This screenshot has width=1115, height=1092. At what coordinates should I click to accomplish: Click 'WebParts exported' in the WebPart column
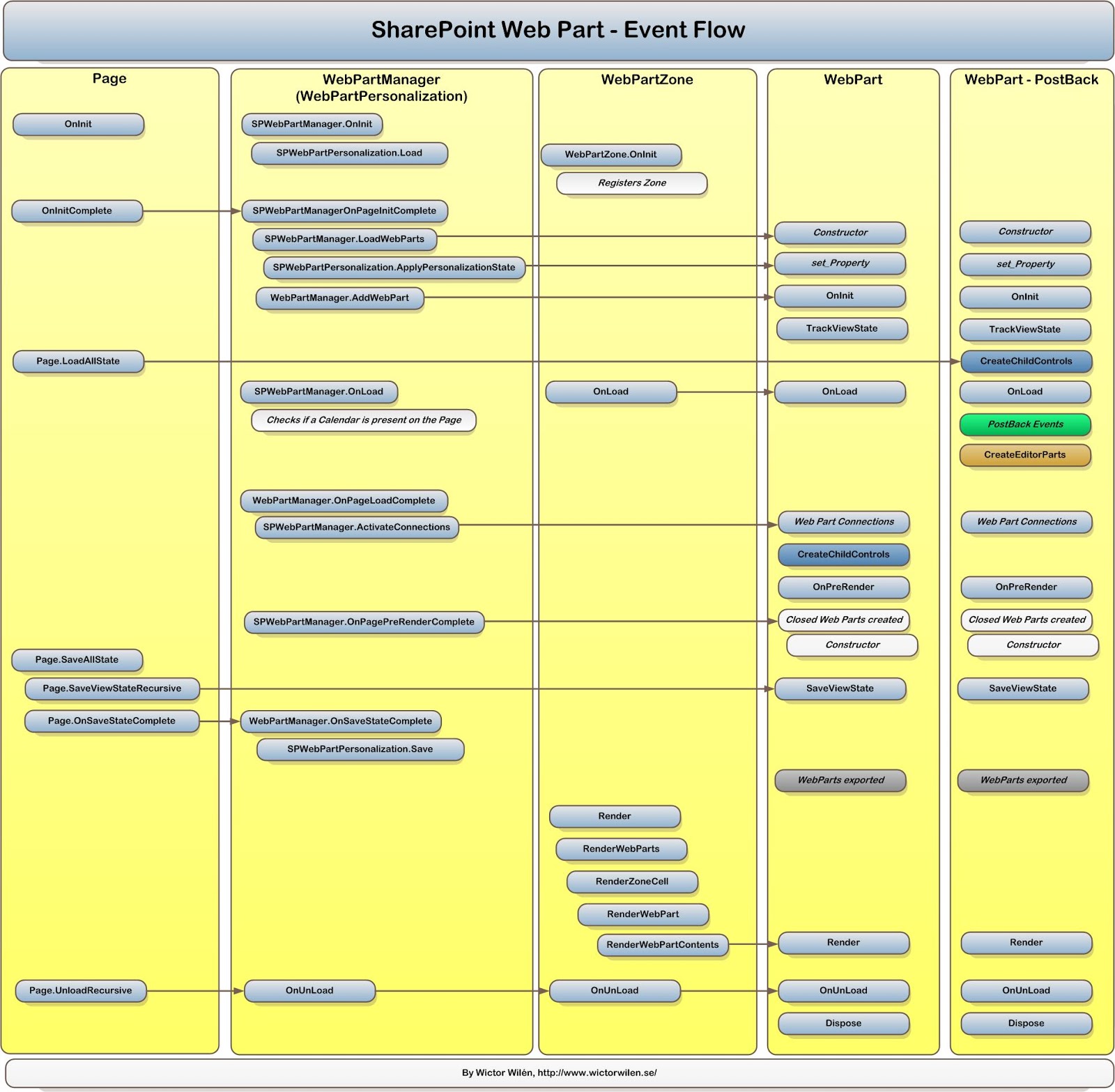coord(840,780)
